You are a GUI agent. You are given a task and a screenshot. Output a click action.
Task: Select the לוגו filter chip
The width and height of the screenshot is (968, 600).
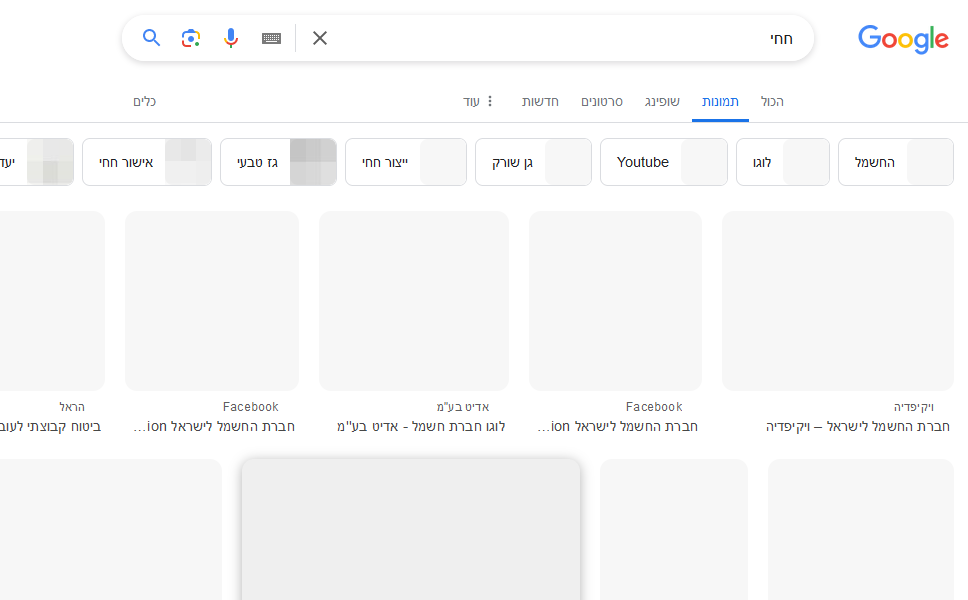pos(782,162)
